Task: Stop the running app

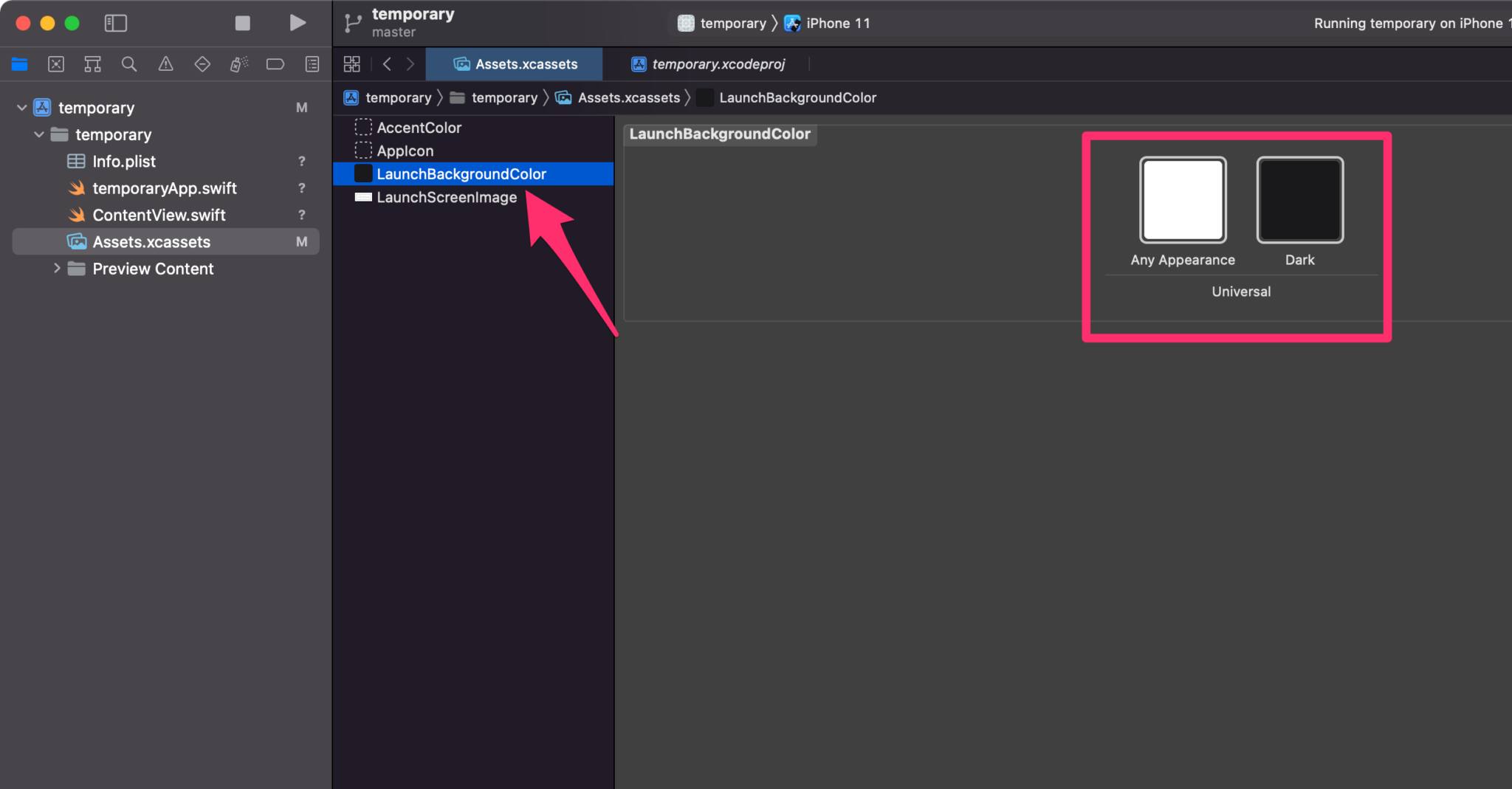Action: 243,23
